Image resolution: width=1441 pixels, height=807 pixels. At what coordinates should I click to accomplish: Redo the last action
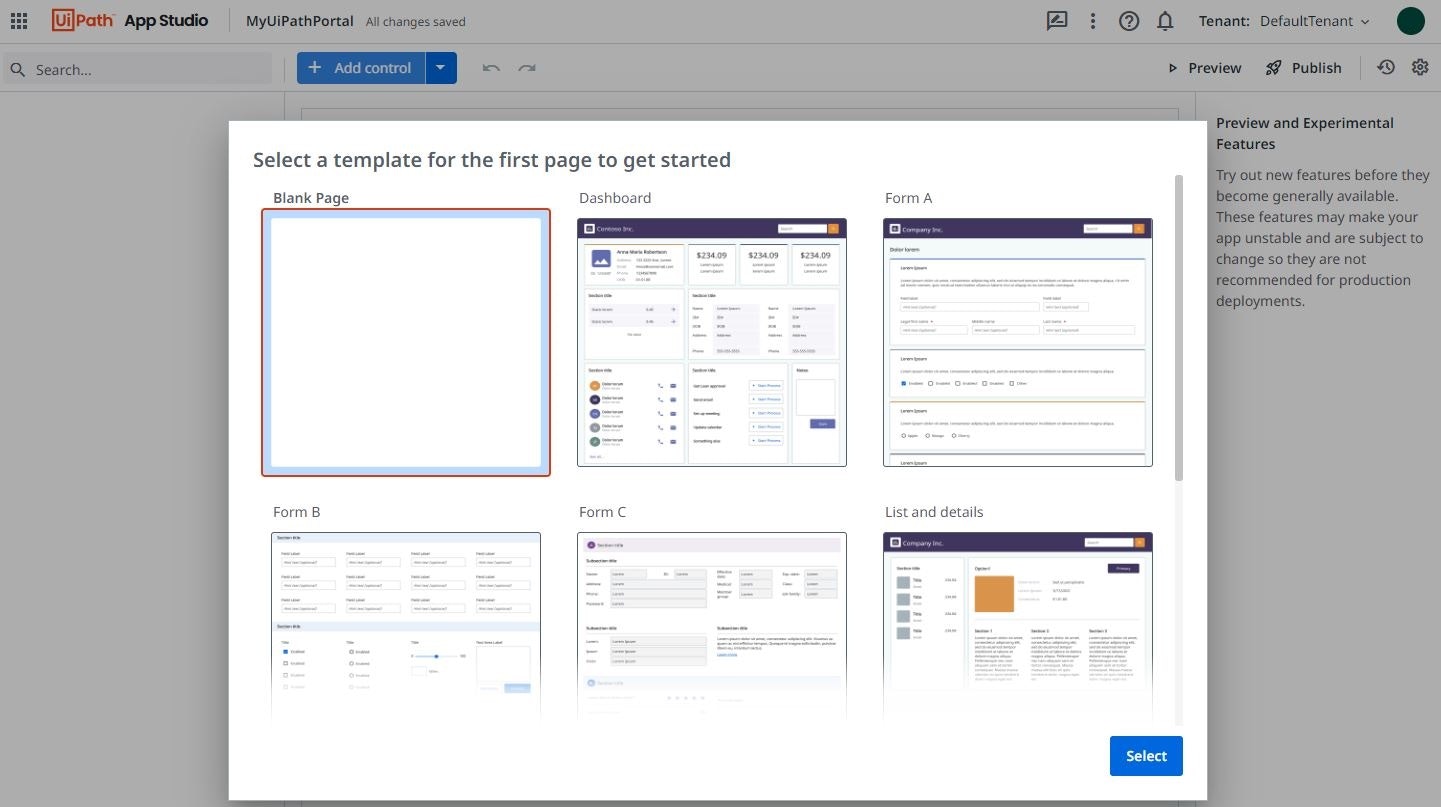pos(528,67)
